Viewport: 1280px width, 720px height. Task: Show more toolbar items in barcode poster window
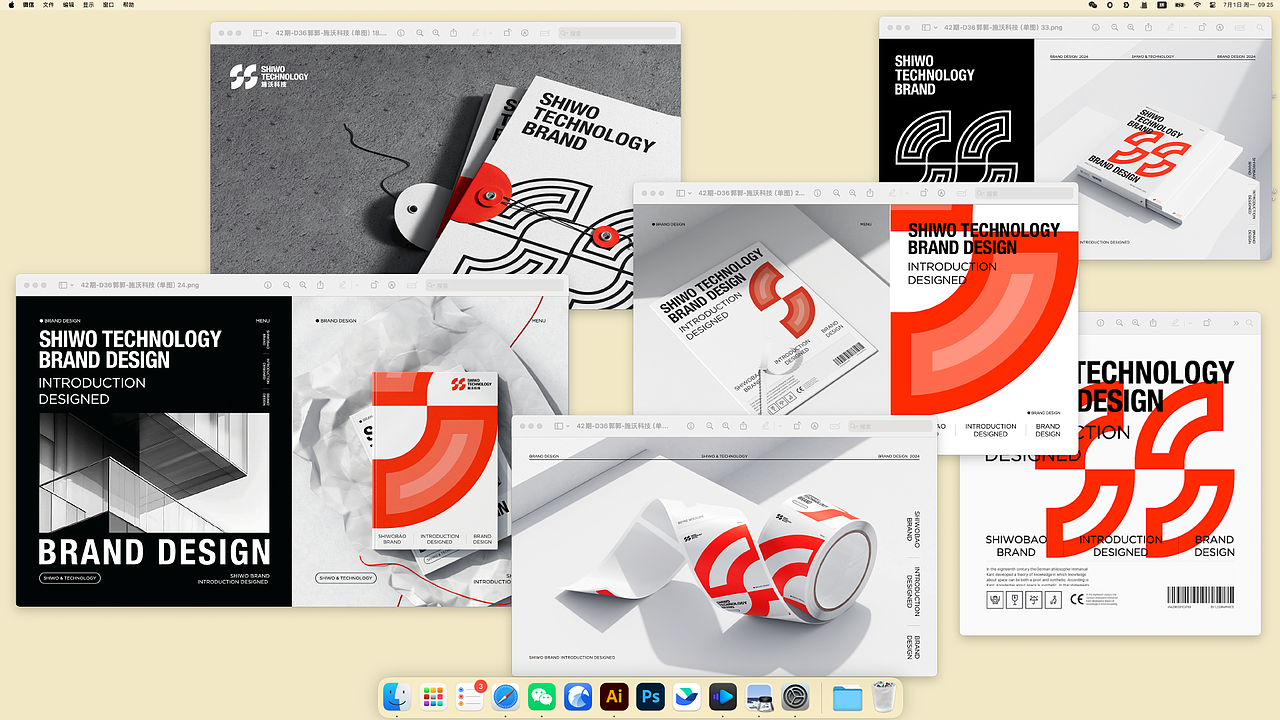(1236, 323)
